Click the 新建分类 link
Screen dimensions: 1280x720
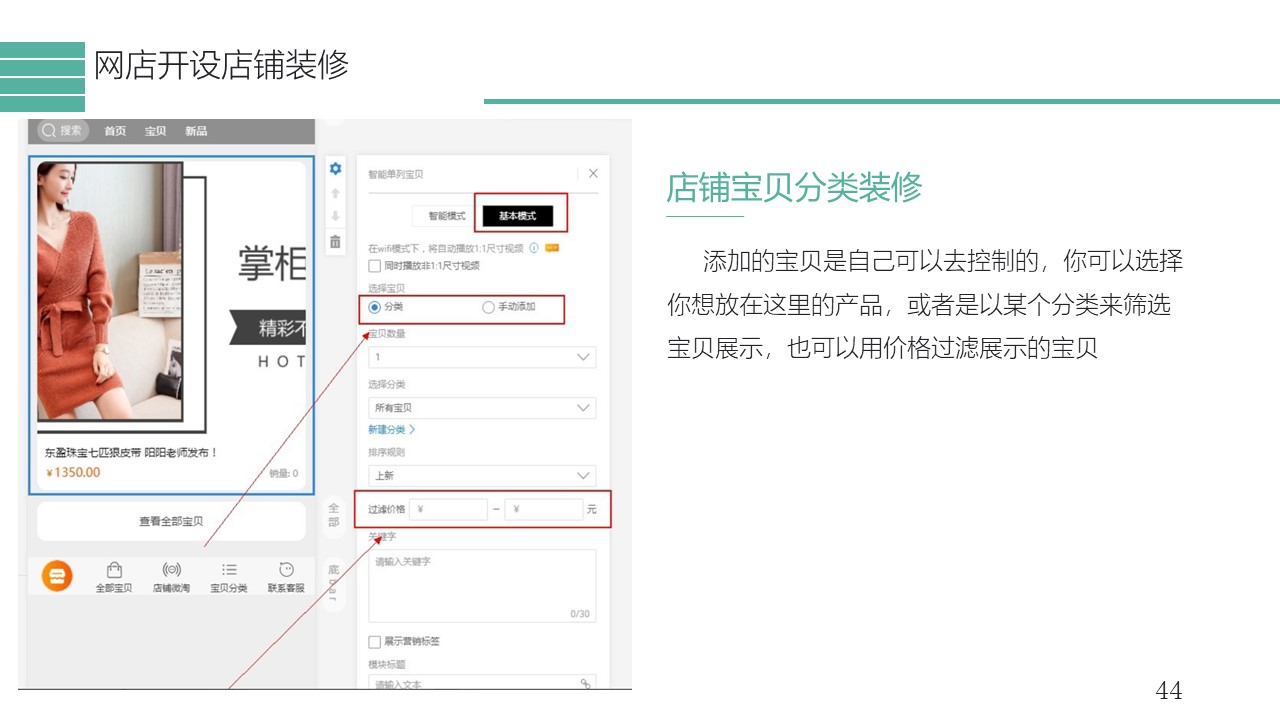point(391,430)
